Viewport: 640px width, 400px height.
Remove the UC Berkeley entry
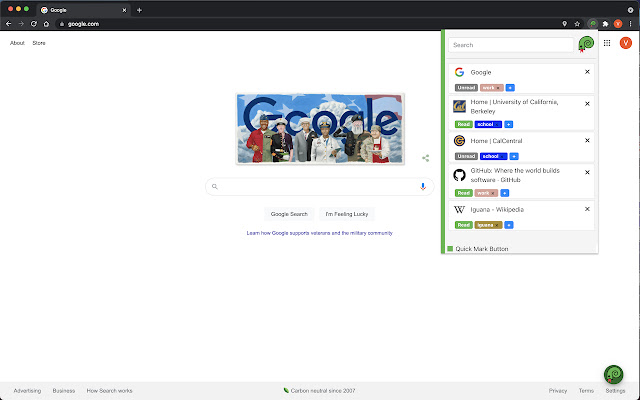[587, 104]
